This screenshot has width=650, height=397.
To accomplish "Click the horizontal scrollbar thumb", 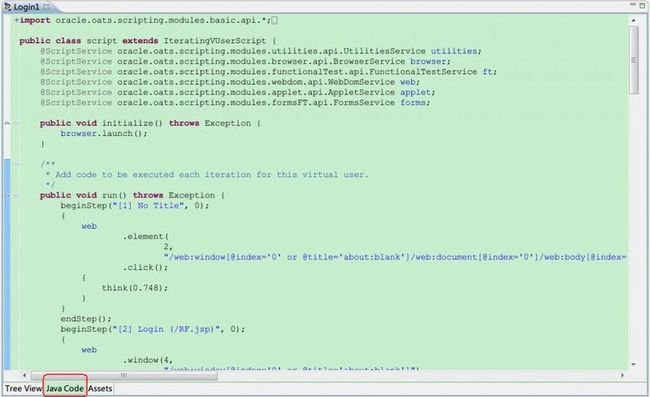I will click(124, 375).
